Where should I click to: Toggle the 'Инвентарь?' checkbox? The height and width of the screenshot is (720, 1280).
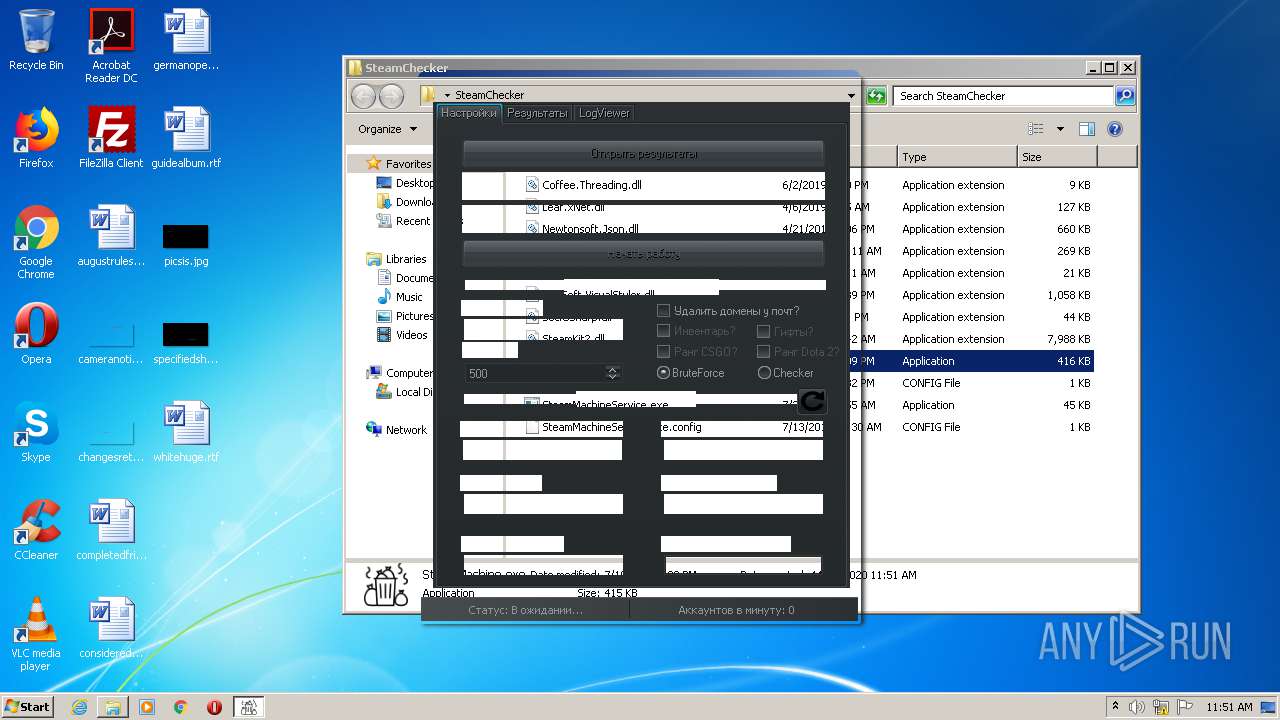coord(663,331)
